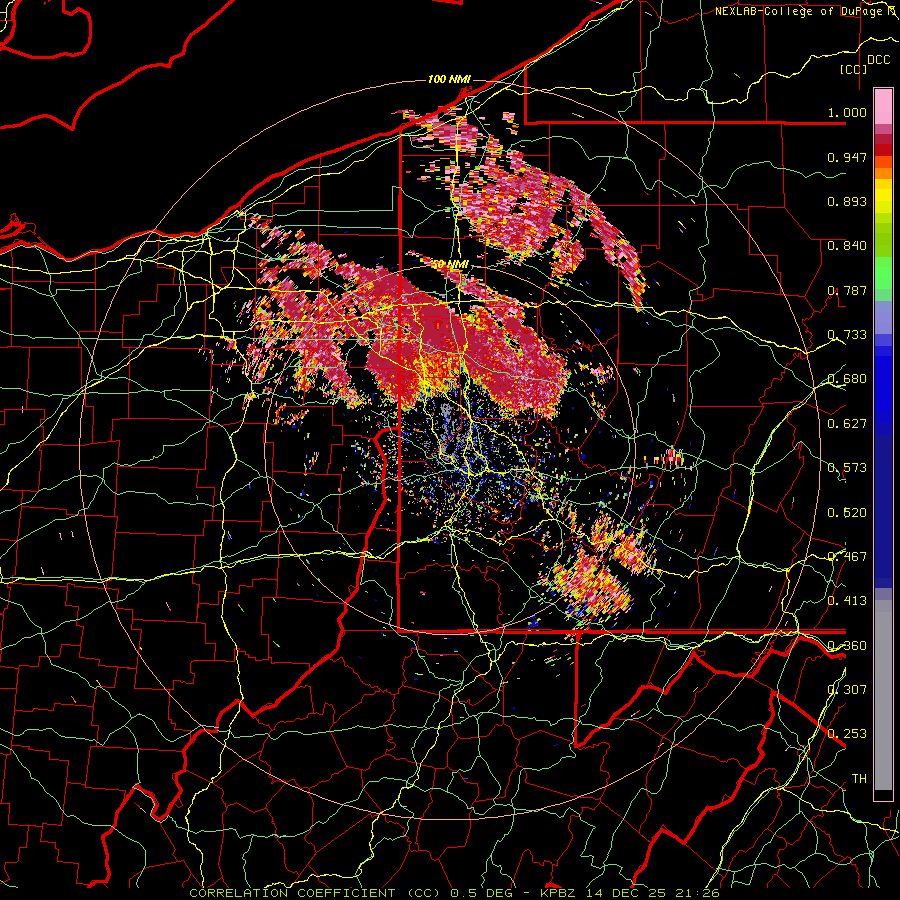900x900 pixels.
Task: Select the 0.467 scale value
Action: (847, 556)
